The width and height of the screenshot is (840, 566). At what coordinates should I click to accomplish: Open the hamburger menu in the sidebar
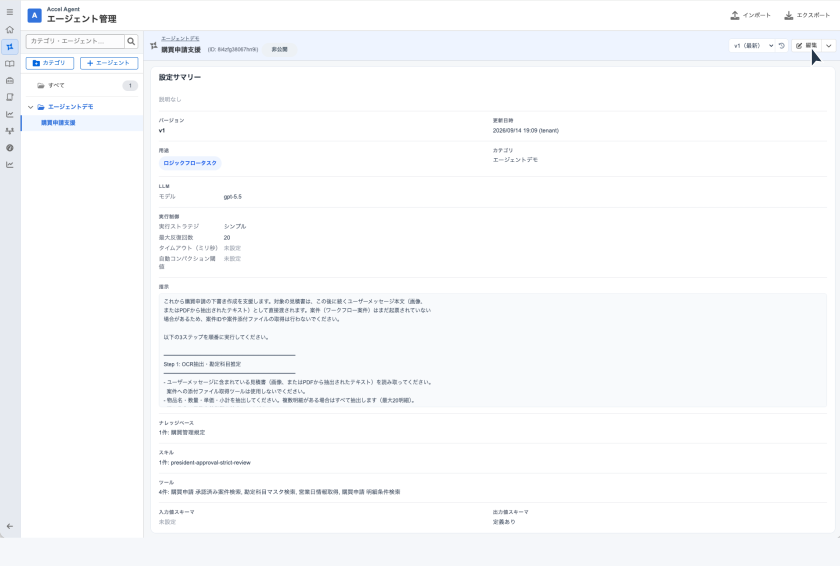click(10, 12)
